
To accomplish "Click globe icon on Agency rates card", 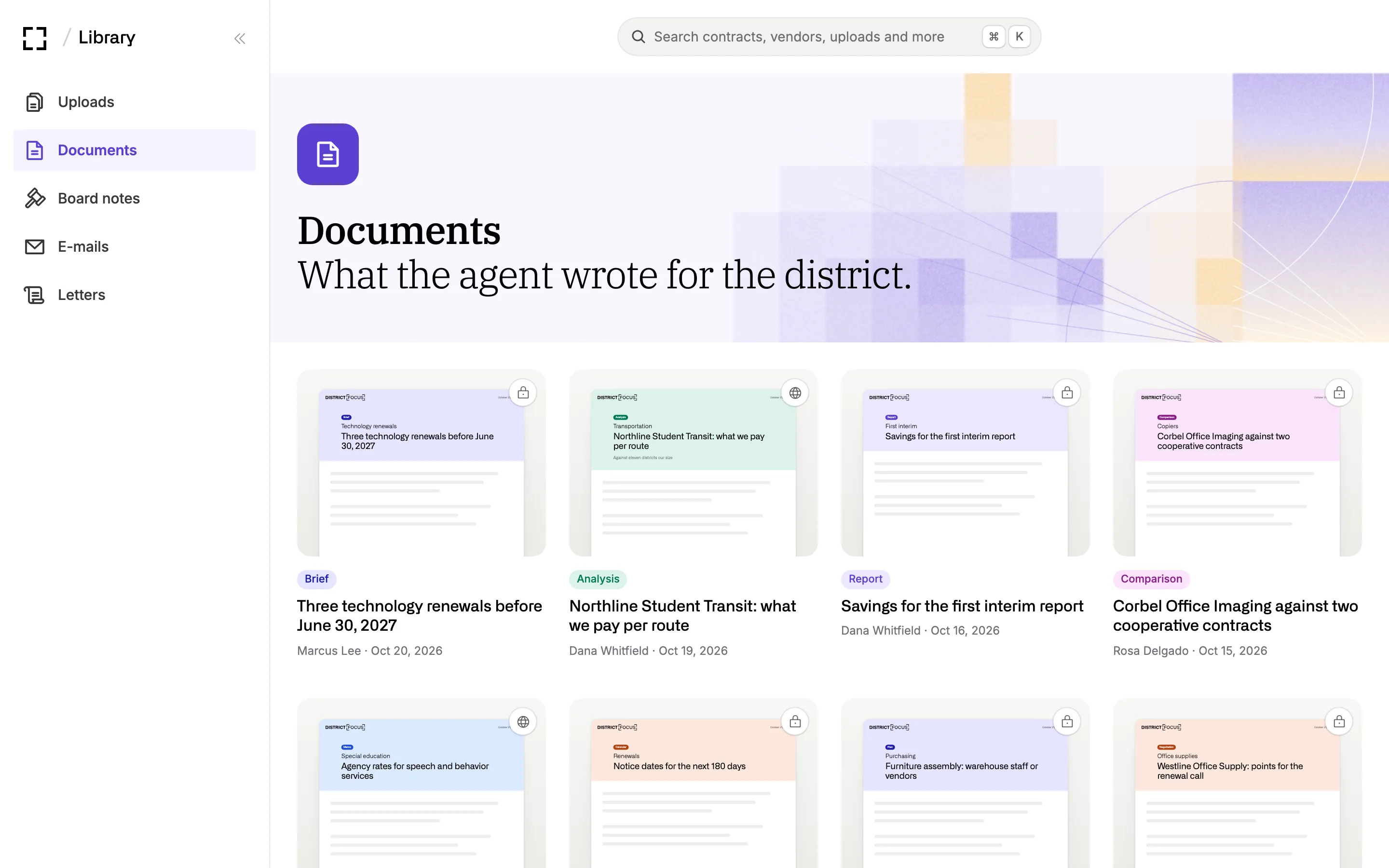I will (x=523, y=721).
